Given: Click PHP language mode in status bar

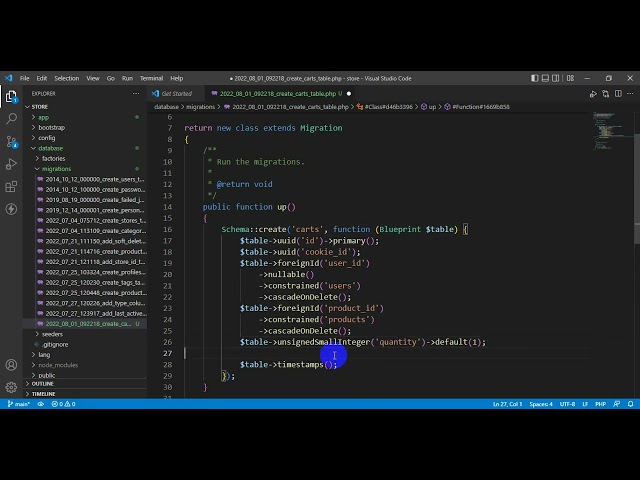Looking at the screenshot, I should [600, 404].
